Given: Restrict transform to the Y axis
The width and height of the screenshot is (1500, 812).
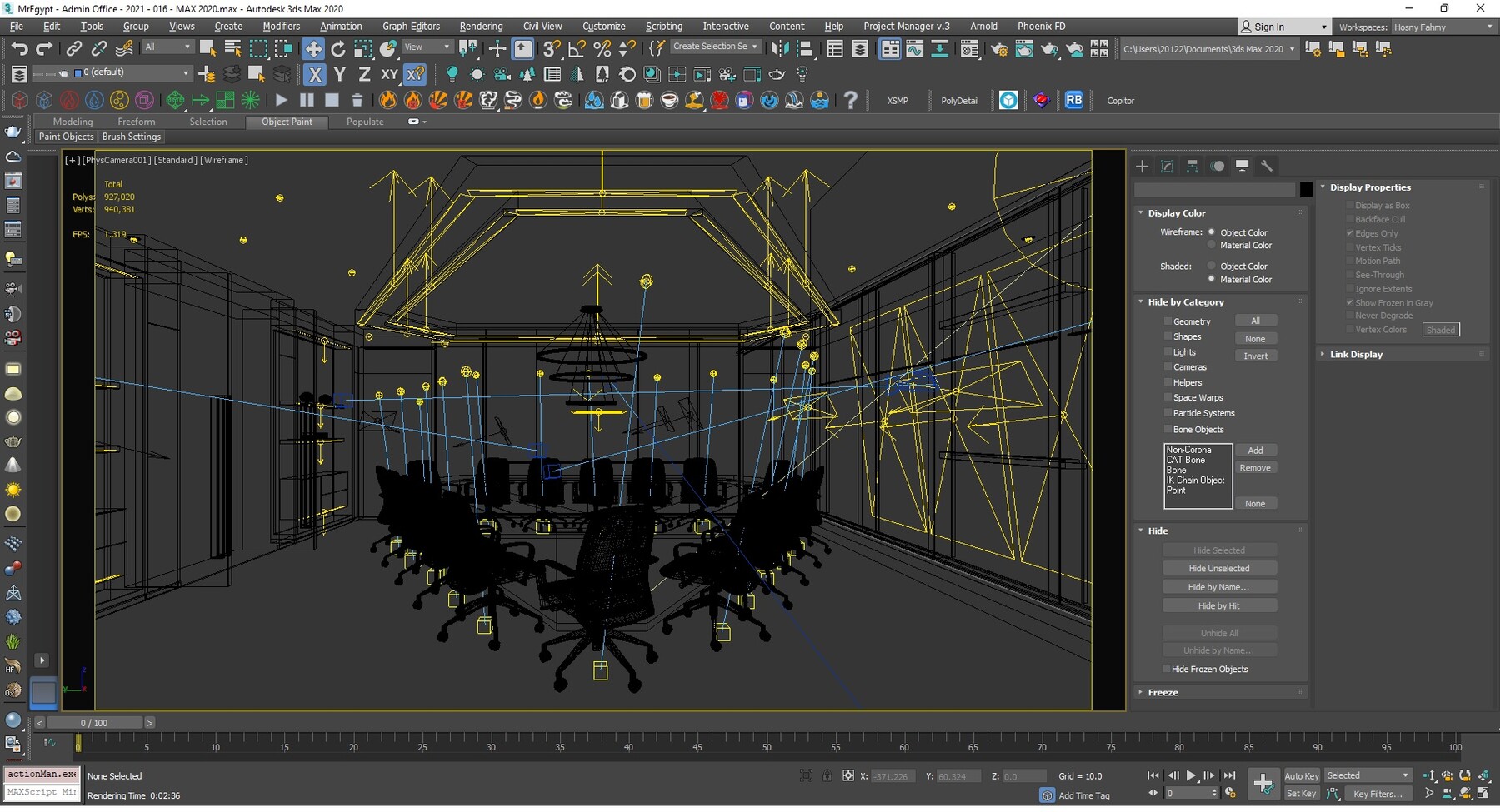Looking at the screenshot, I should [339, 75].
